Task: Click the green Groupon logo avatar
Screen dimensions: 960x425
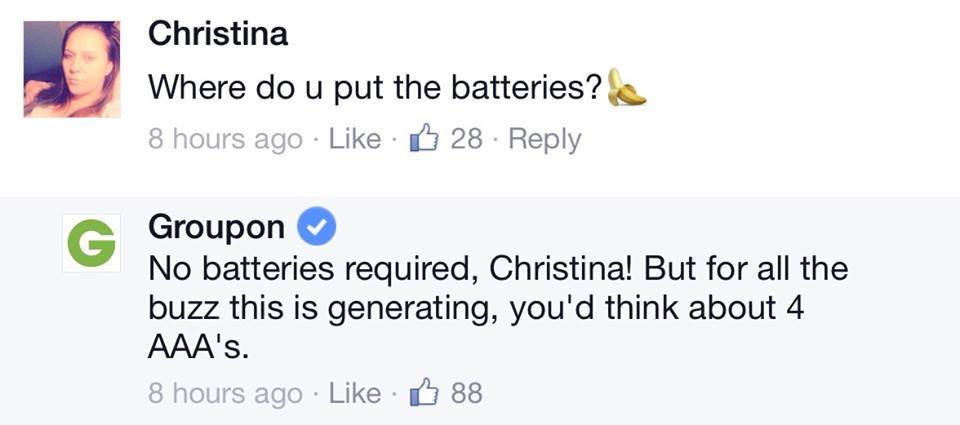Action: click(x=92, y=242)
